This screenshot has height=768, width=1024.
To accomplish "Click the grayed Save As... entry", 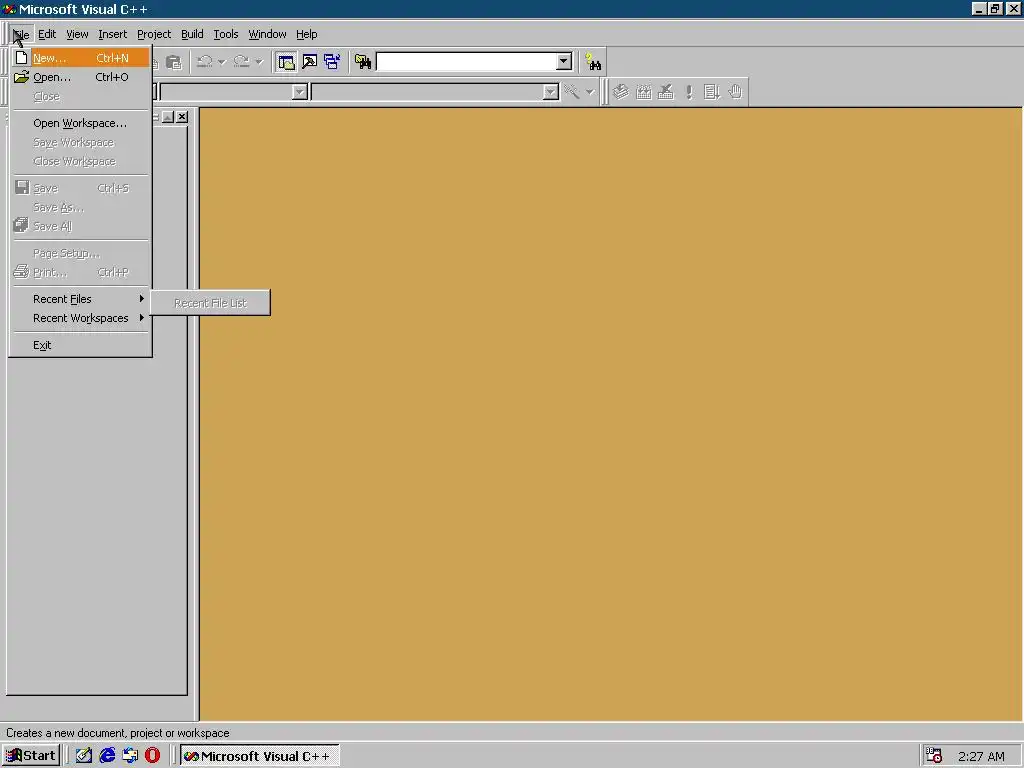I will point(80,207).
